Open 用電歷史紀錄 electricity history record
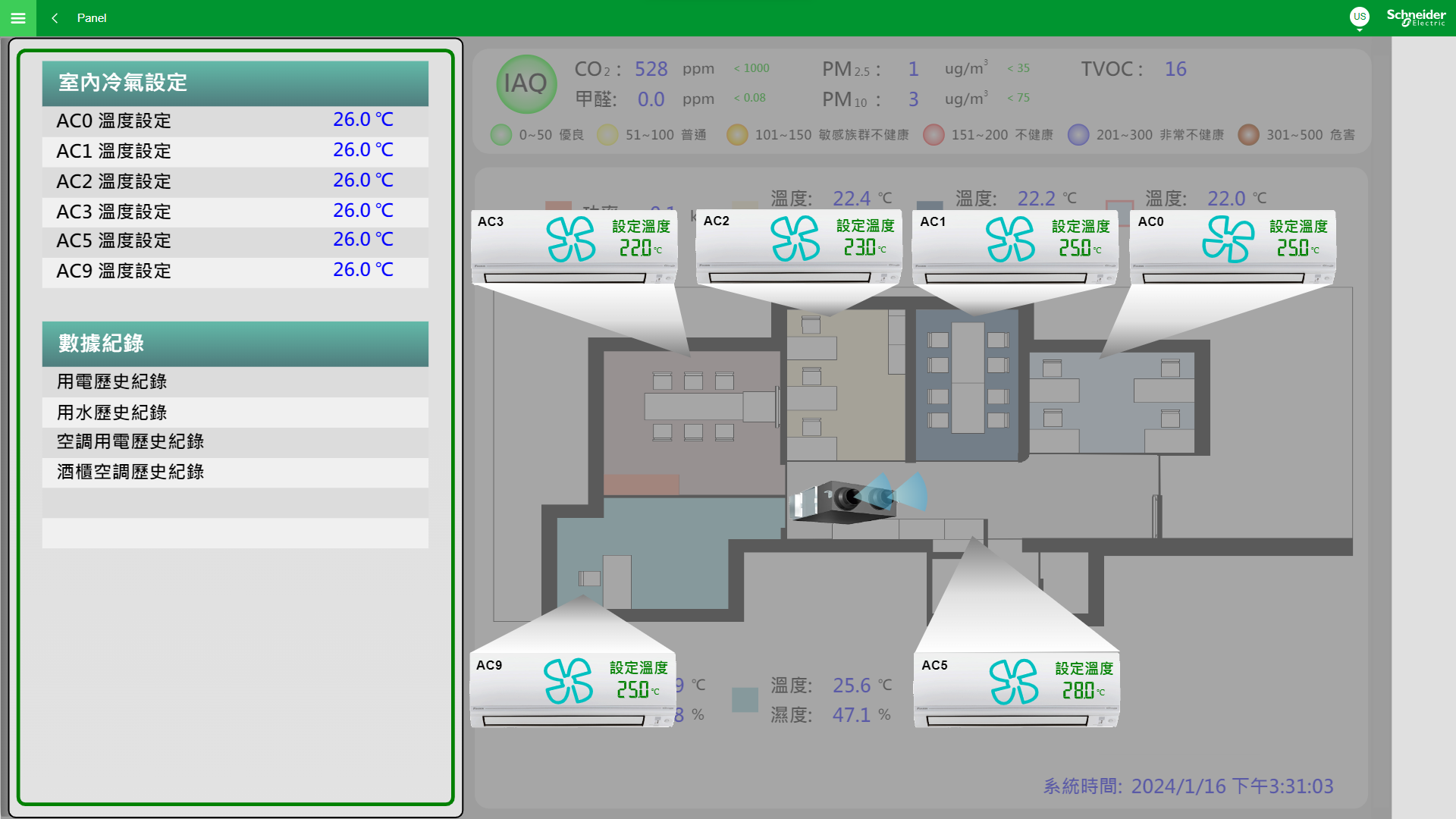Viewport: 1456px width, 819px height. (x=112, y=381)
